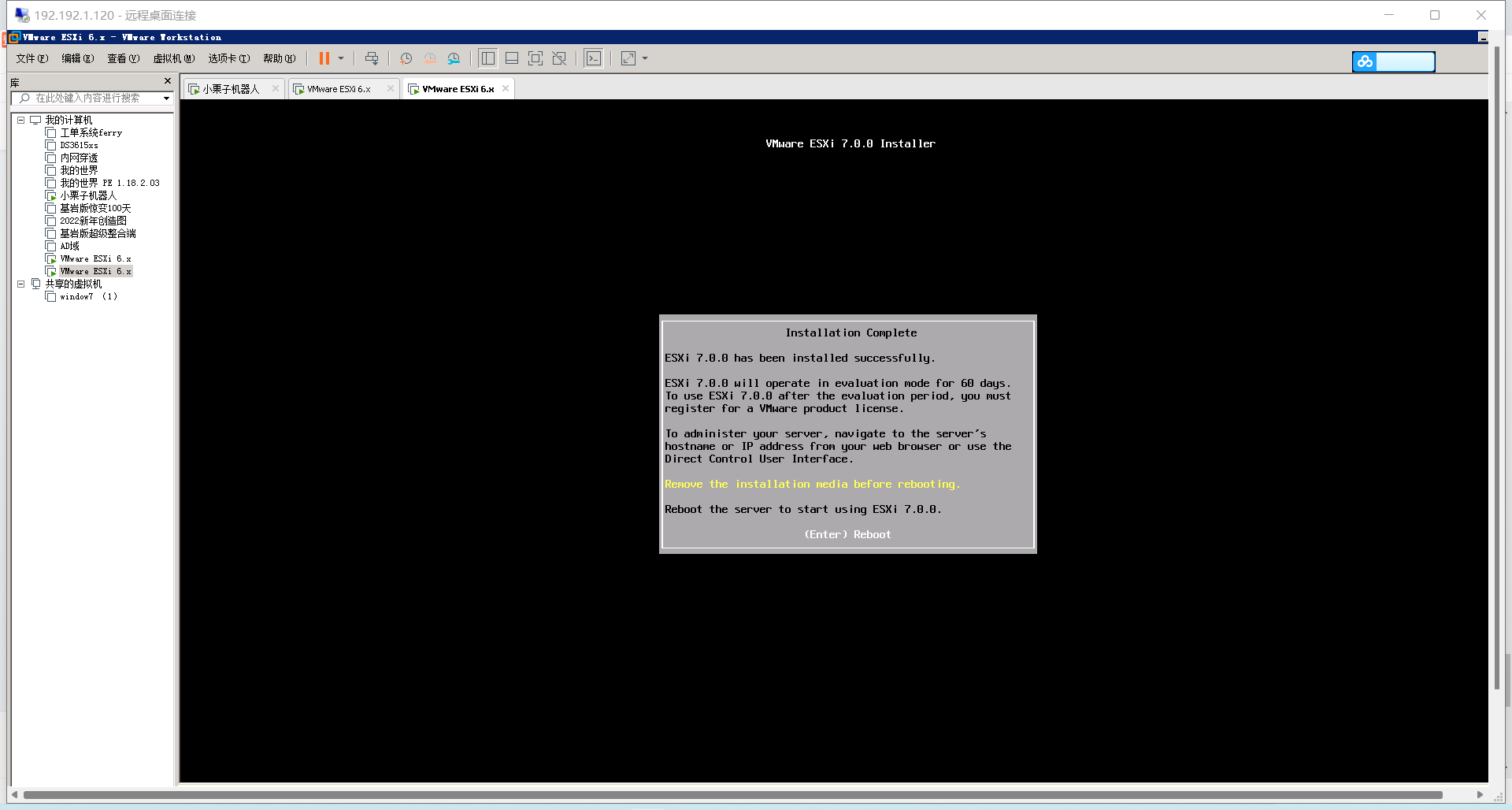Switch to Unity mode icon
The width and height of the screenshot is (1512, 810).
(x=559, y=58)
